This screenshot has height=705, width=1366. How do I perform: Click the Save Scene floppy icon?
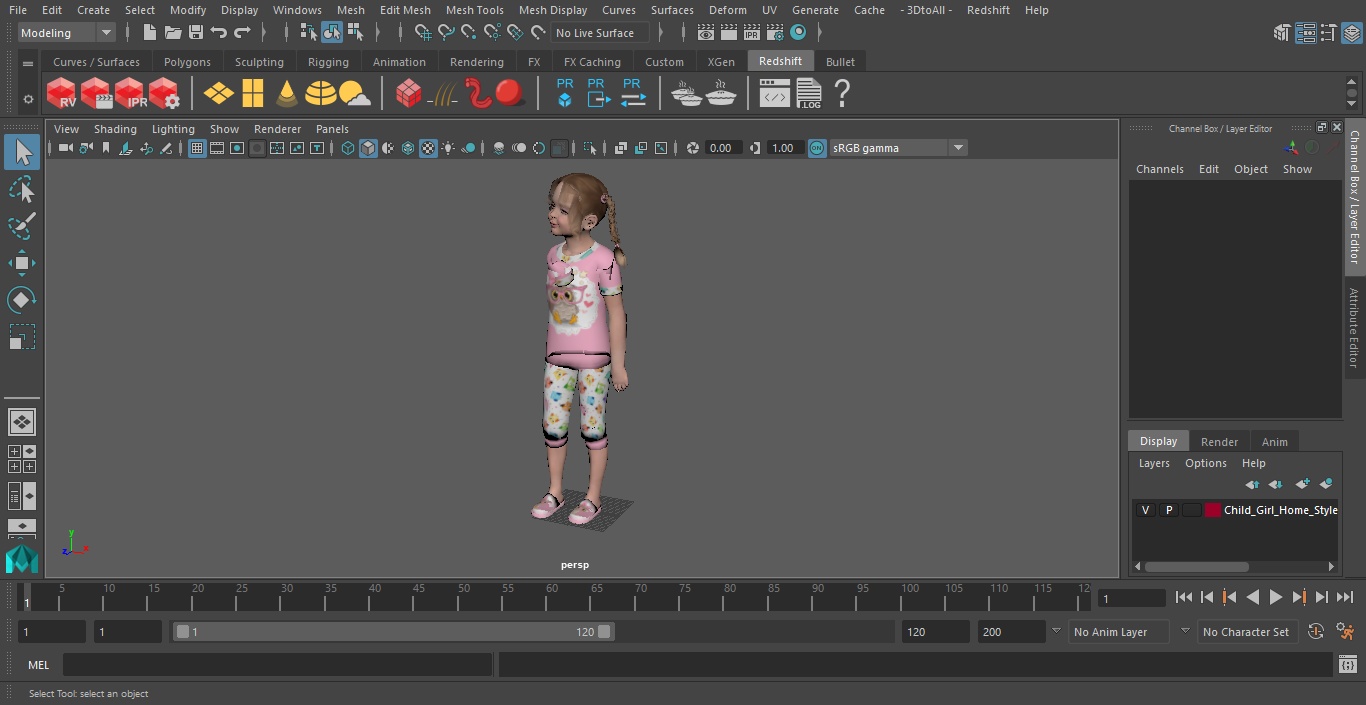coord(196,33)
